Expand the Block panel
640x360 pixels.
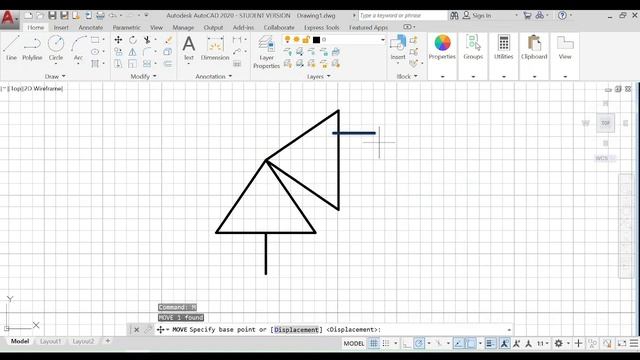click(x=407, y=76)
